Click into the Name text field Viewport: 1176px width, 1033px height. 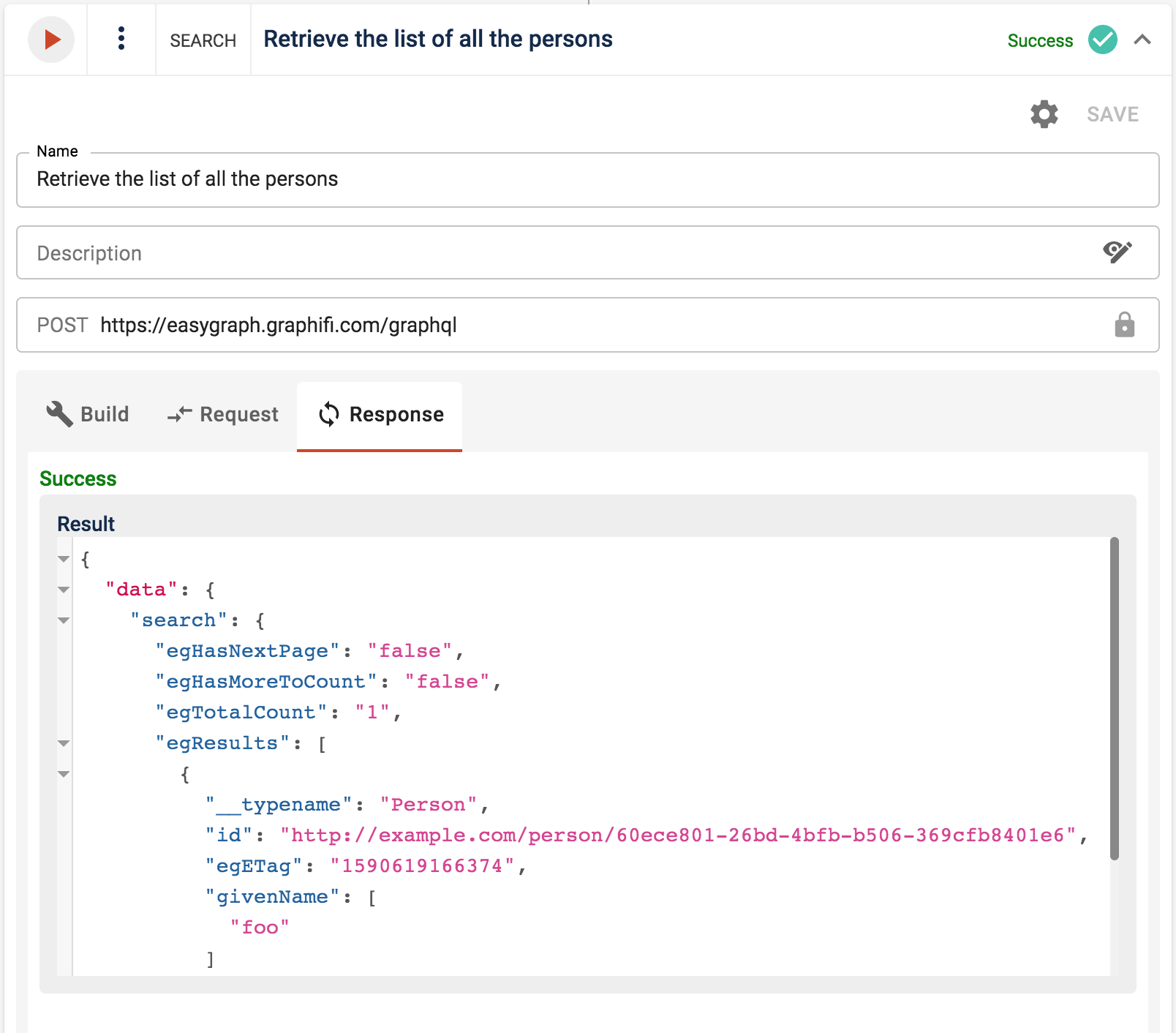tap(587, 180)
